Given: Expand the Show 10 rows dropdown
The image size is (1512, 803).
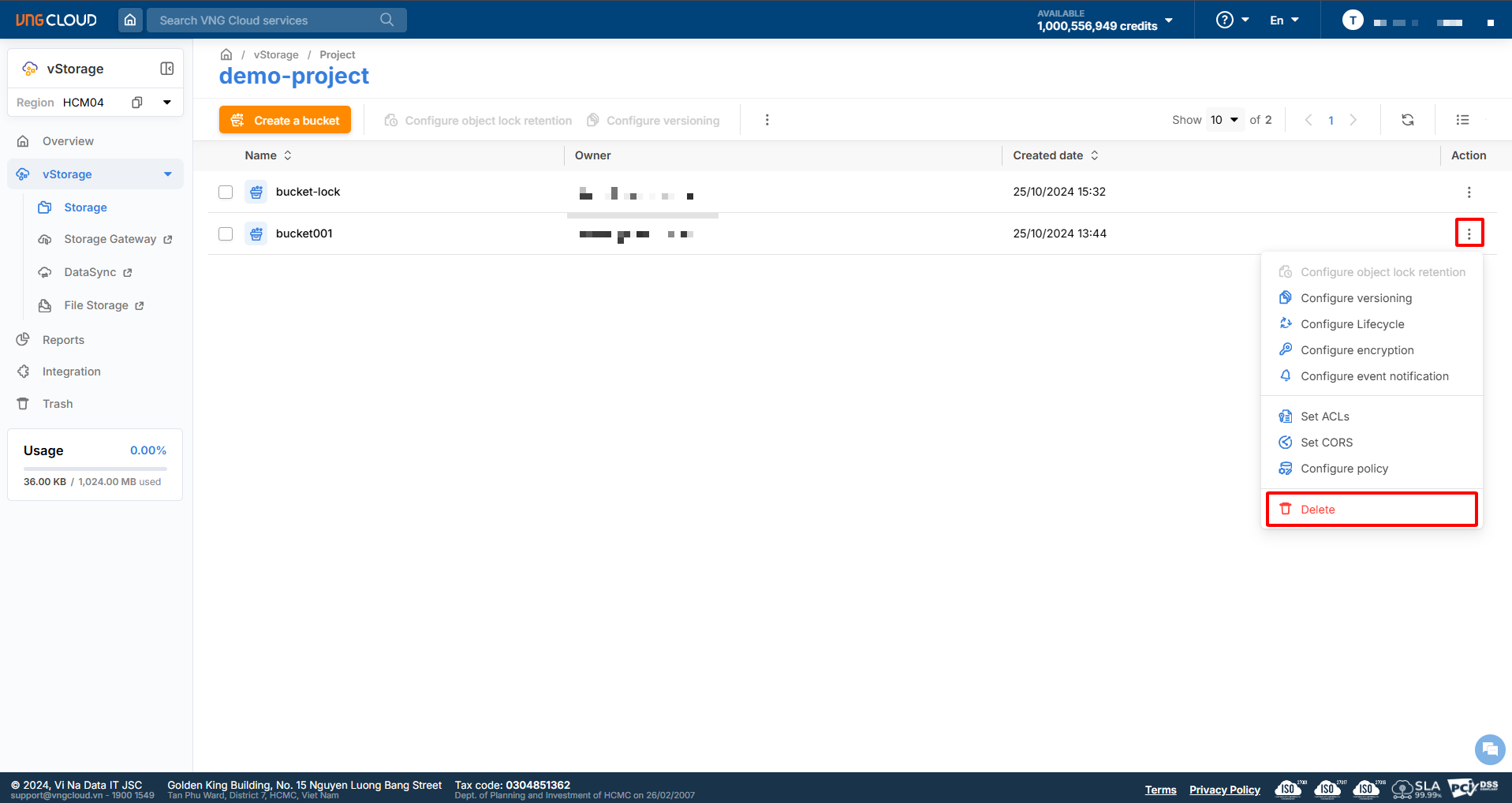Looking at the screenshot, I should [1225, 120].
